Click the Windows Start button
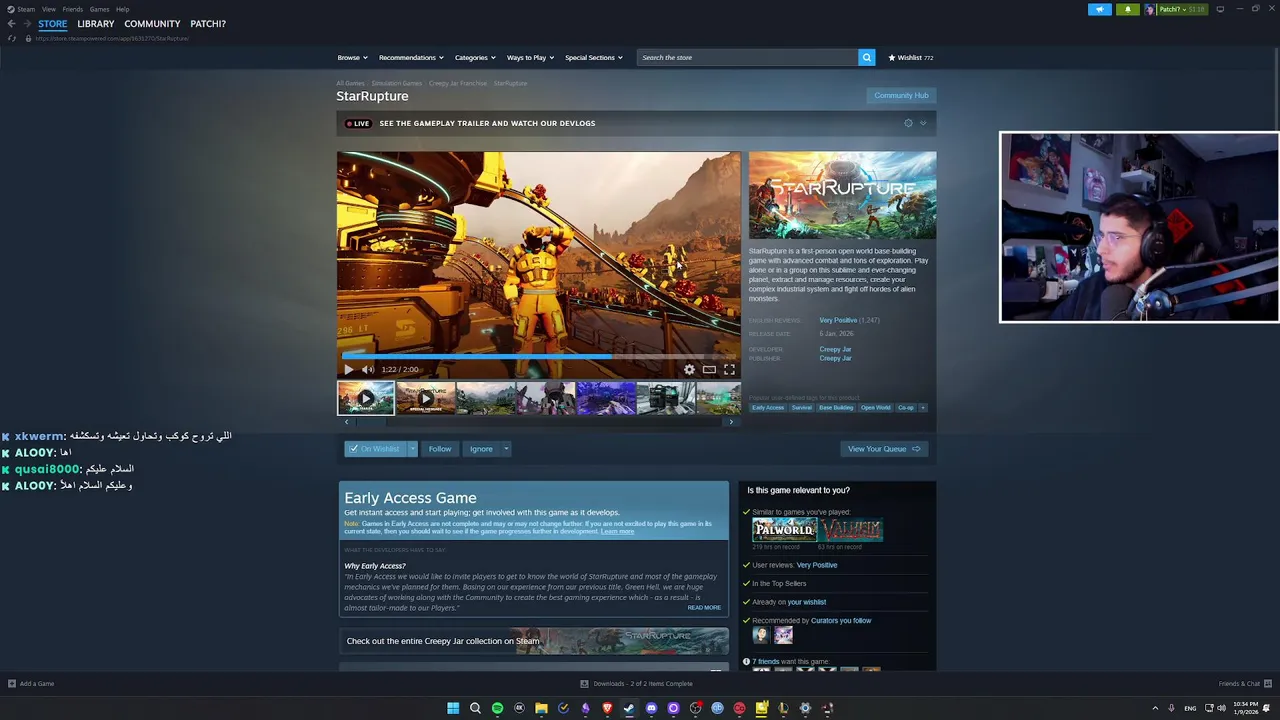The width and height of the screenshot is (1280, 720). (x=453, y=708)
